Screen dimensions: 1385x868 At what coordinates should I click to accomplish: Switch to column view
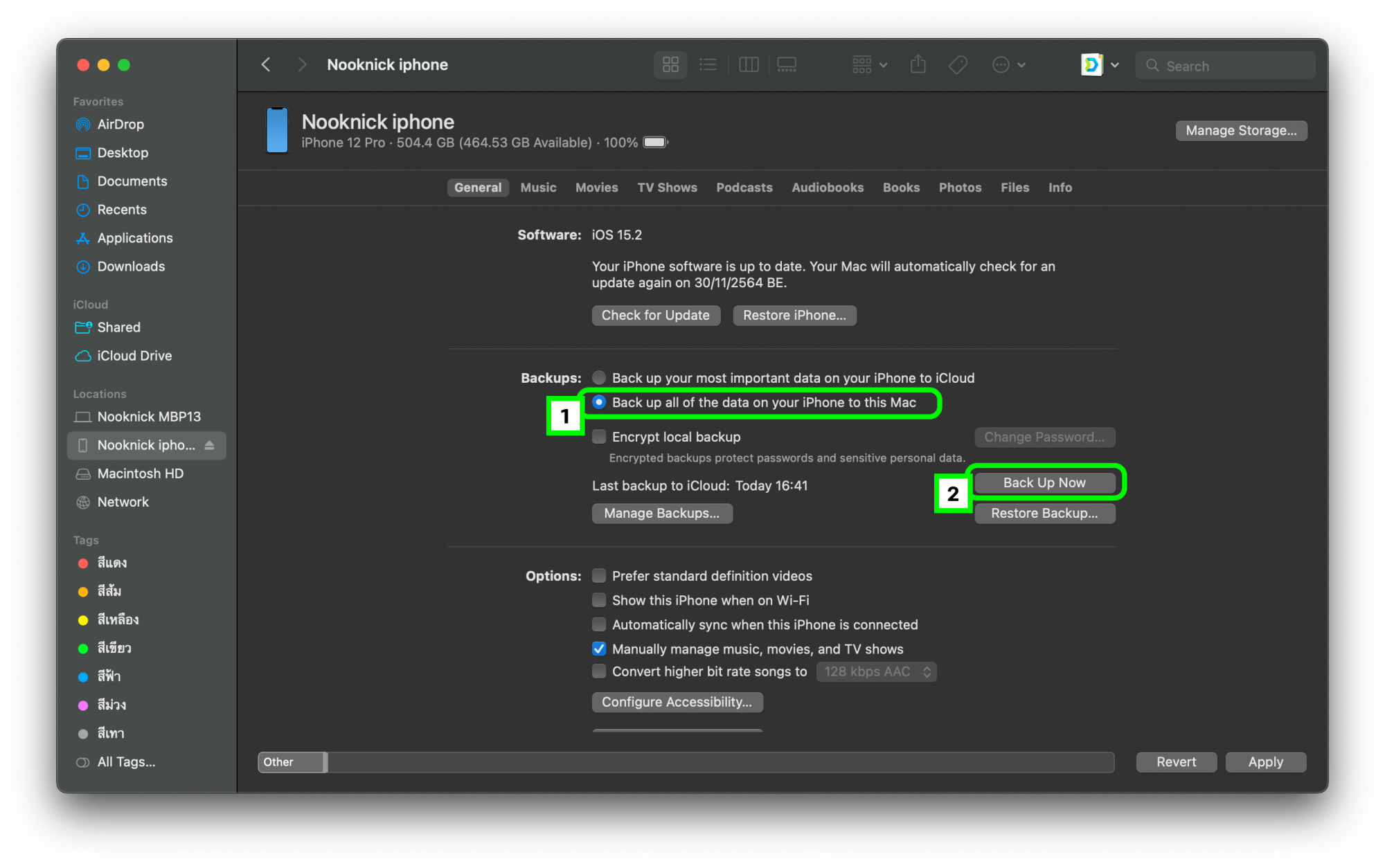[x=749, y=65]
